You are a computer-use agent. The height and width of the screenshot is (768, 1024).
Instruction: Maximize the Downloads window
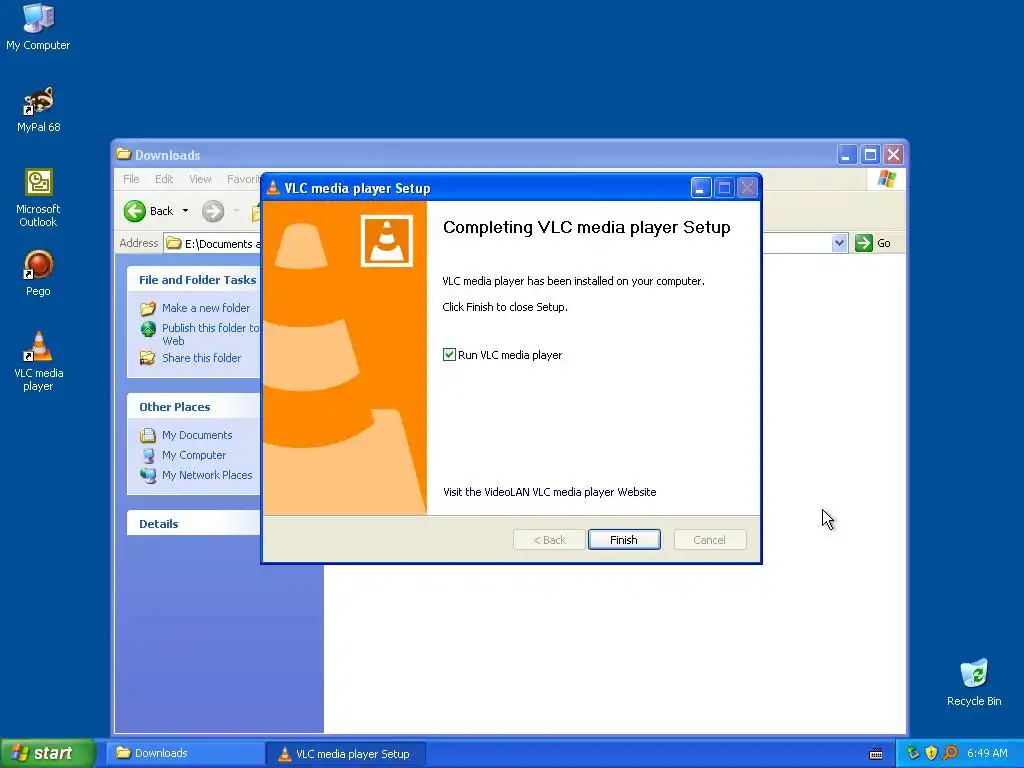870,155
